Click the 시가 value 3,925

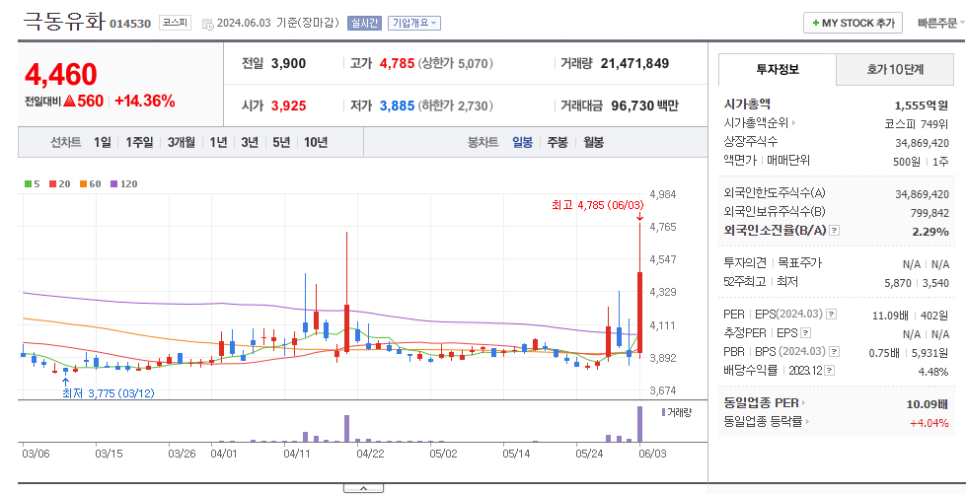(x=289, y=106)
